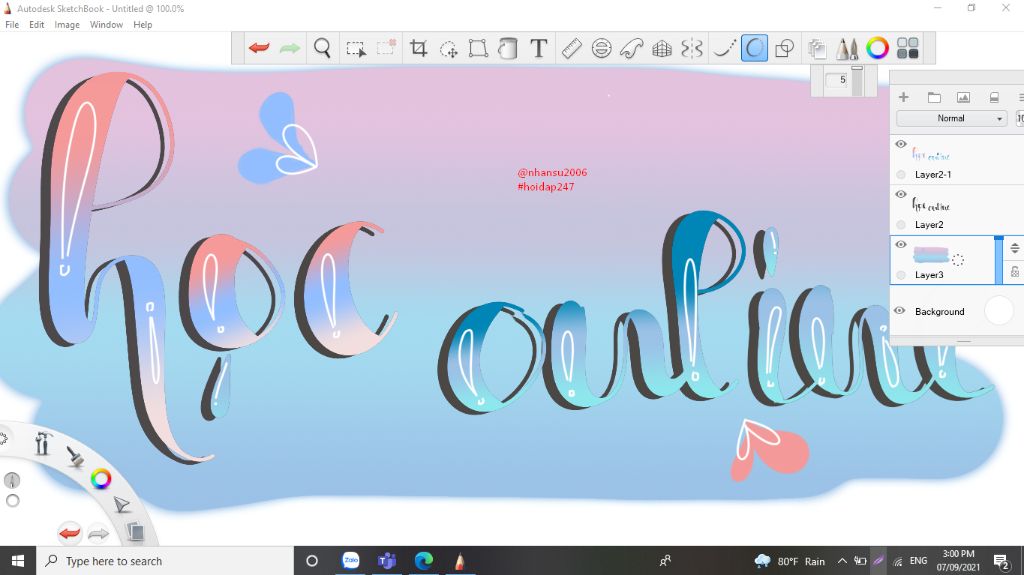Toggle the Symmetry tool
The width and height of the screenshot is (1024, 575).
[x=692, y=48]
